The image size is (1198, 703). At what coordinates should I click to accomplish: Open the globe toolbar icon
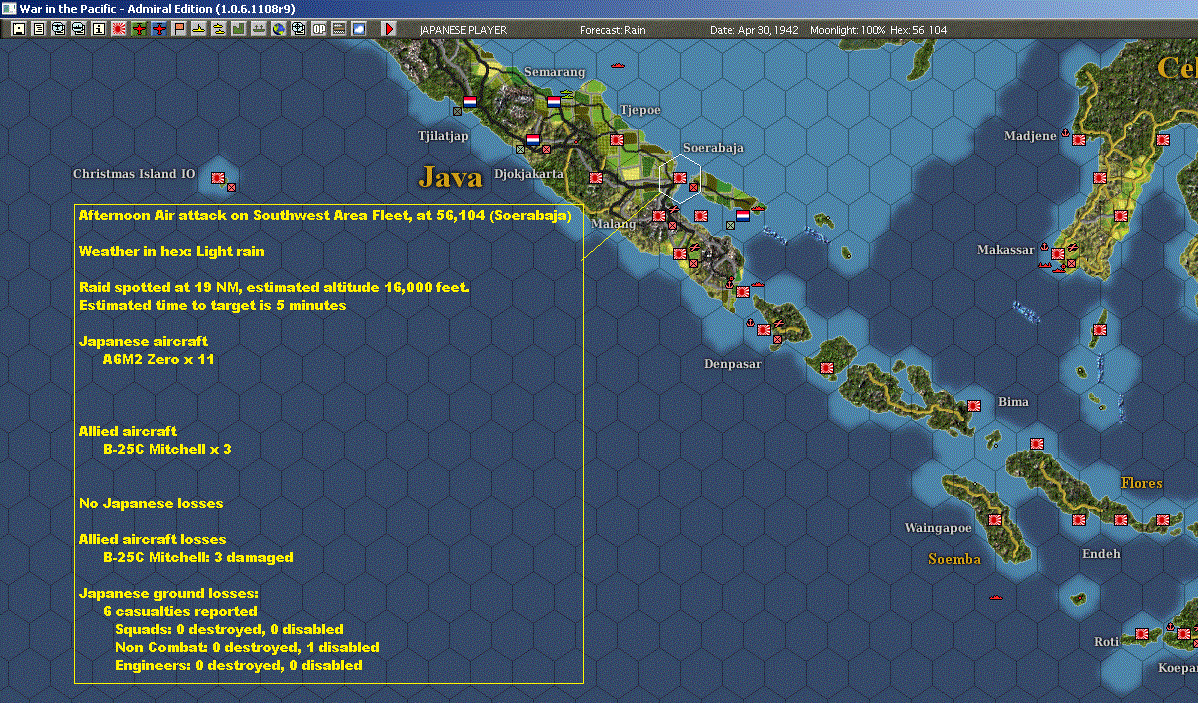pyautogui.click(x=279, y=29)
